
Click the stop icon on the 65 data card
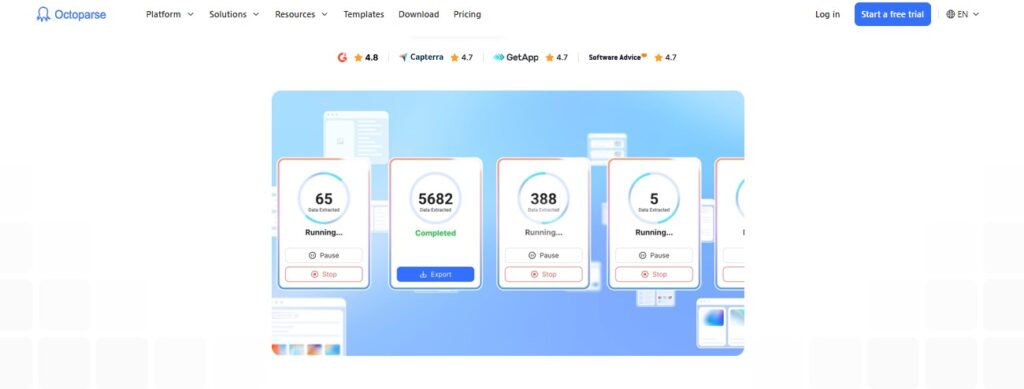coord(314,275)
